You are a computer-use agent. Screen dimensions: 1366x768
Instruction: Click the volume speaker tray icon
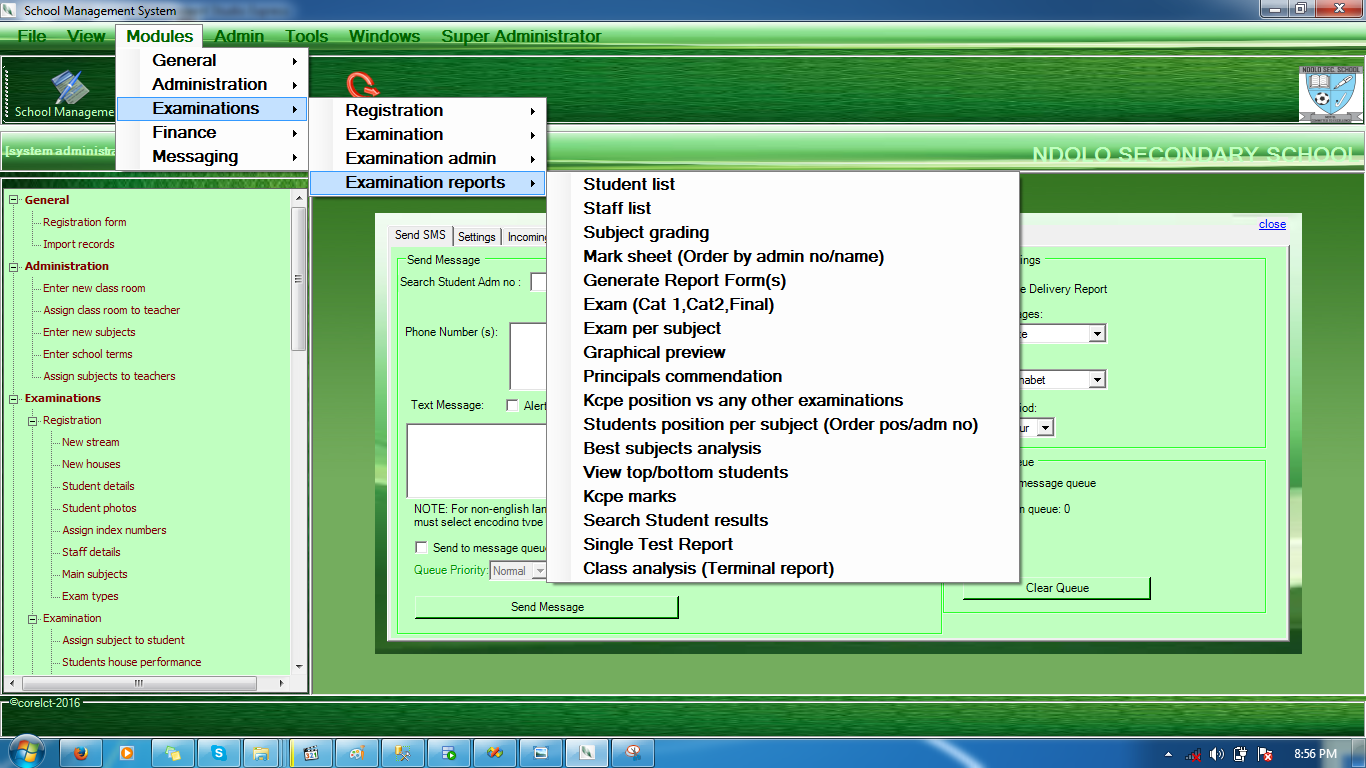point(1217,754)
